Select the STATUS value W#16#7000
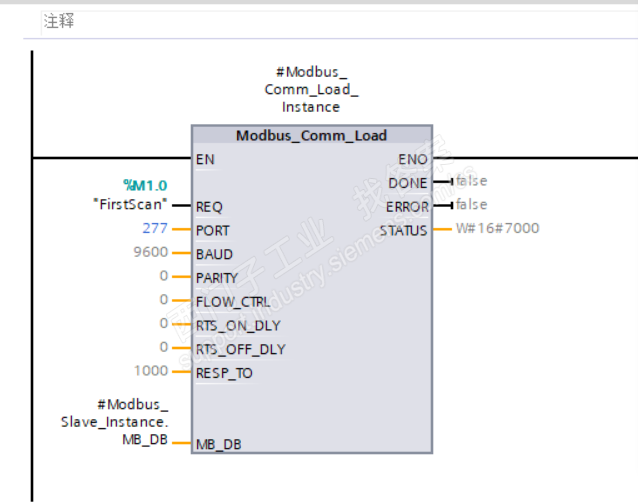The height and width of the screenshot is (504, 638). [497, 228]
